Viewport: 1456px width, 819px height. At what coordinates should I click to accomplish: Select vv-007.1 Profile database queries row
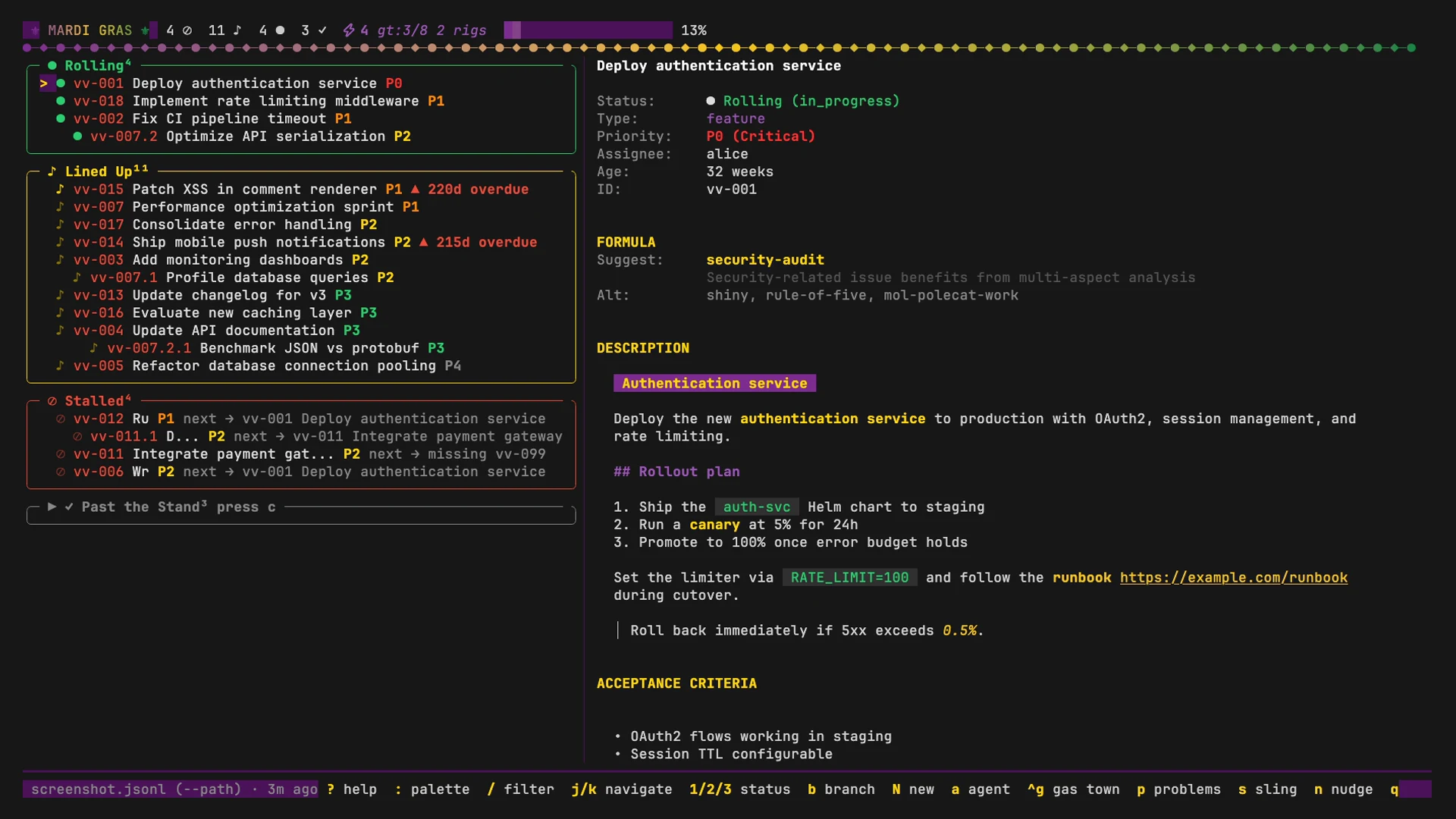[x=301, y=278]
